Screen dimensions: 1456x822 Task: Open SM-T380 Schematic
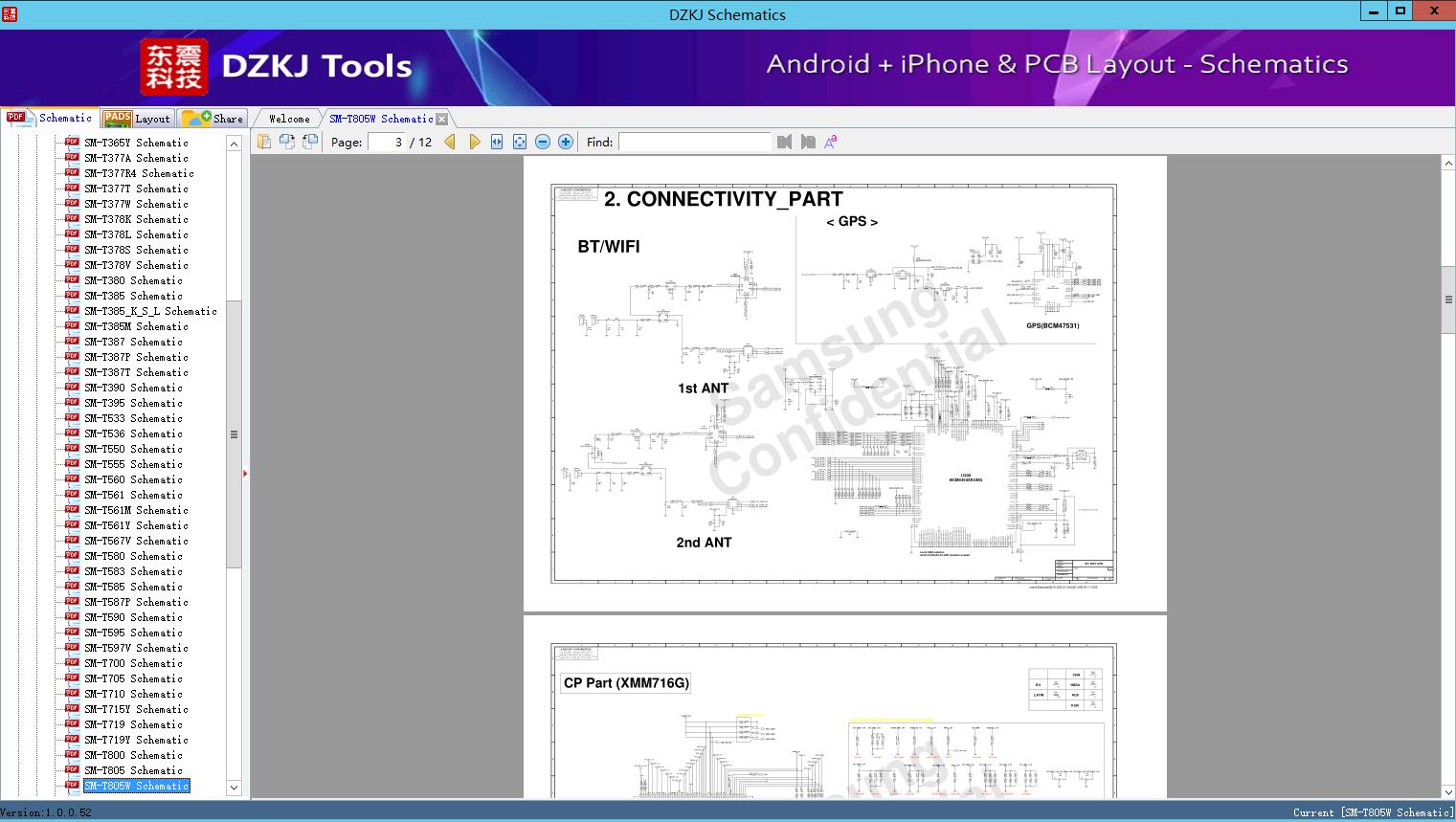tap(133, 280)
